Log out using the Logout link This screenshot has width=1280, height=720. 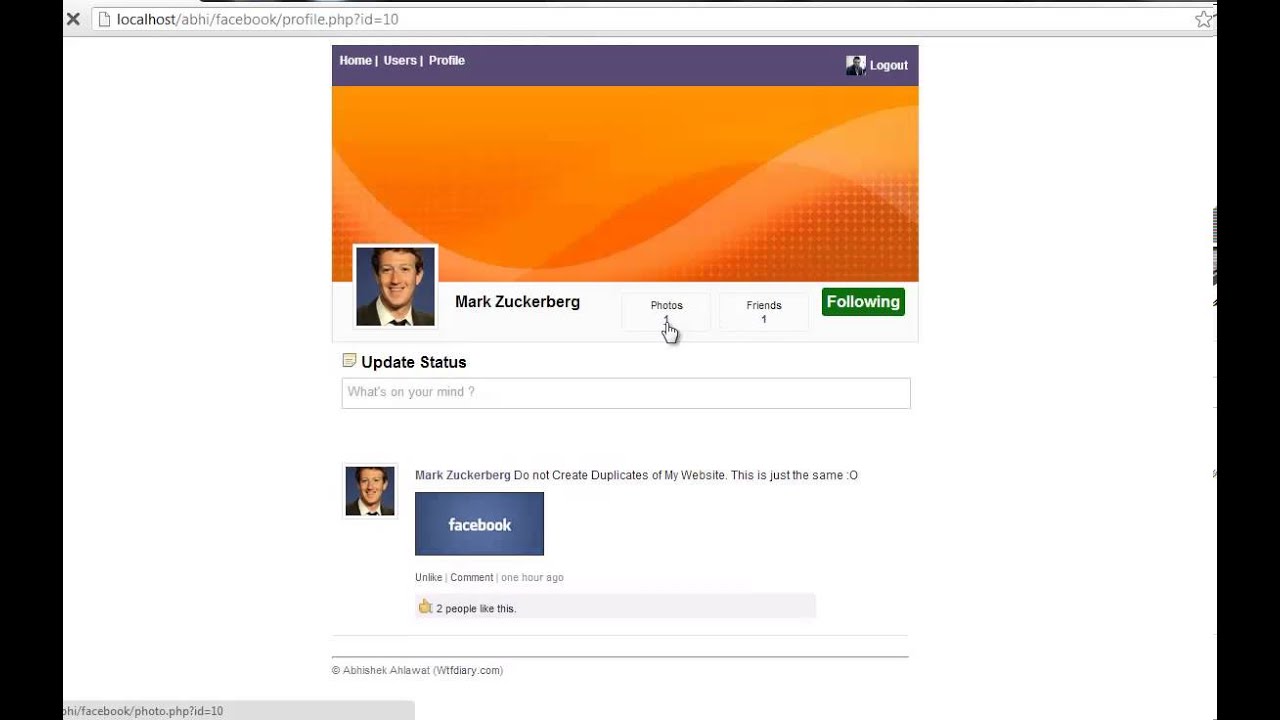coord(889,65)
